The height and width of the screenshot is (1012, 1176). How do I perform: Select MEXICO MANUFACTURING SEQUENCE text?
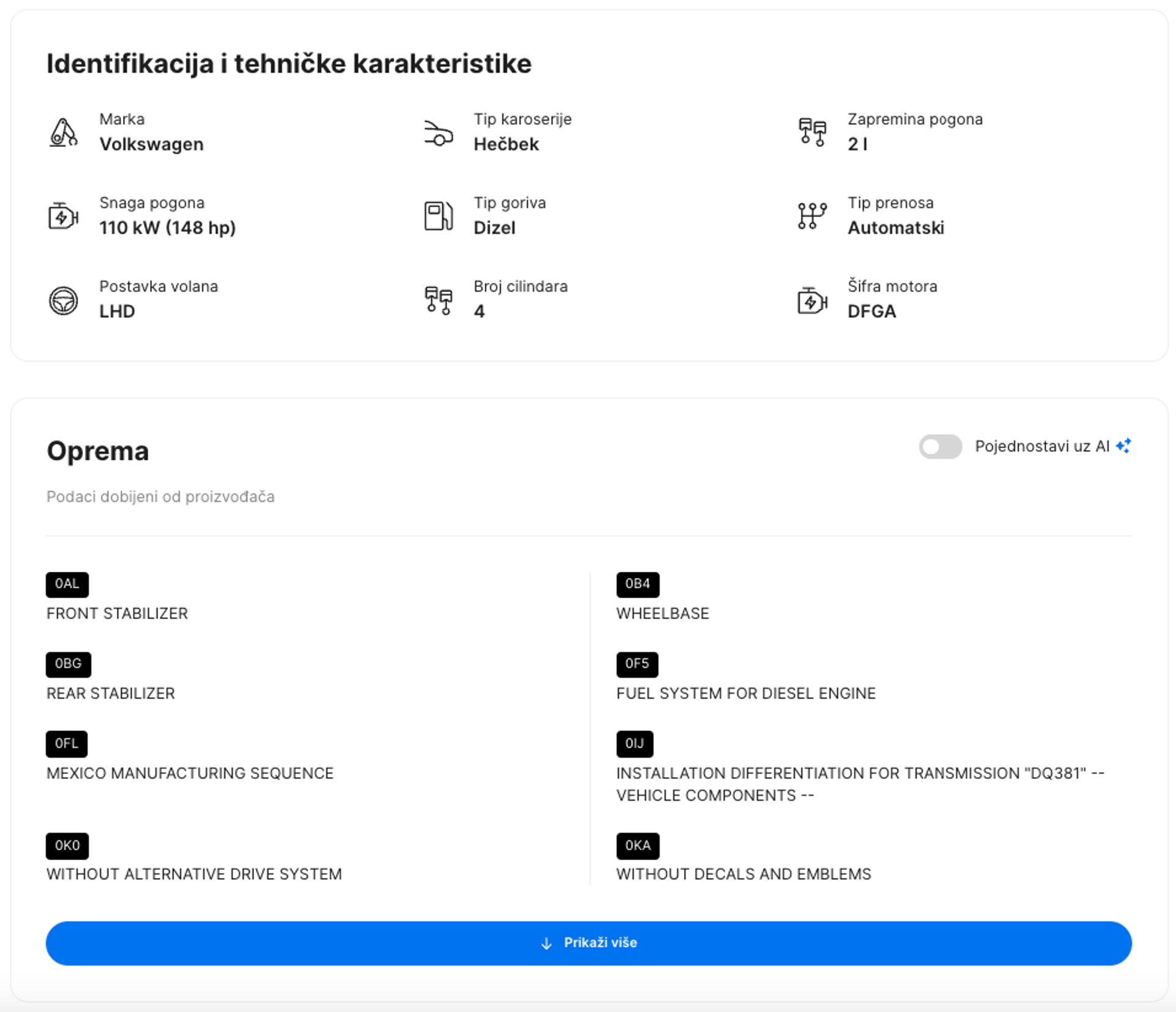[x=190, y=773]
